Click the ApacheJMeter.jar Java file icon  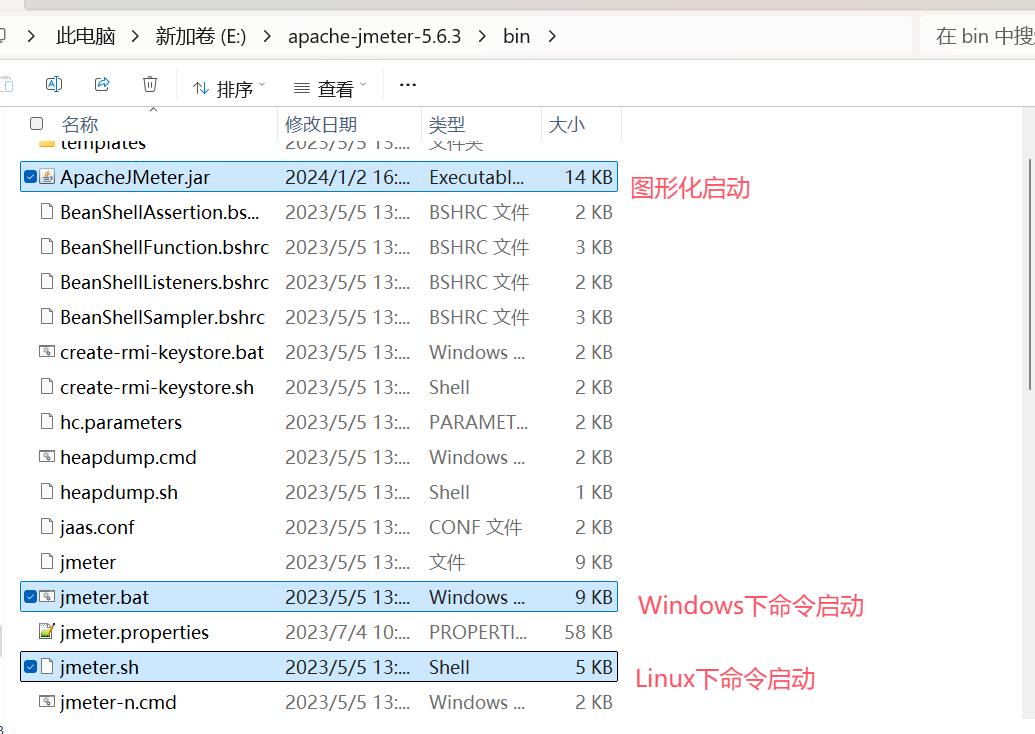(47, 177)
